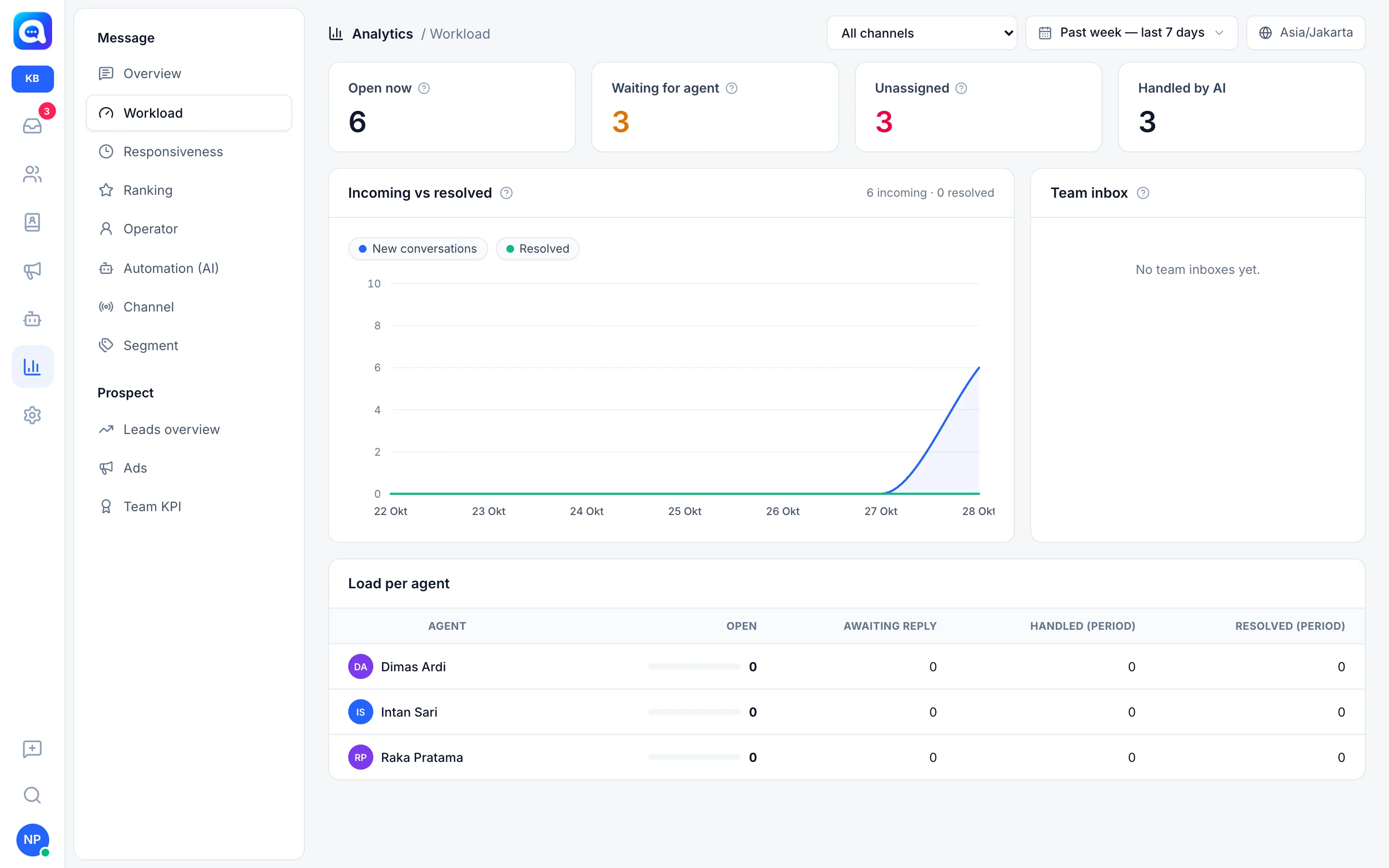Open the Segment menu item
Screen dimensions: 1389x868
coord(189,345)
